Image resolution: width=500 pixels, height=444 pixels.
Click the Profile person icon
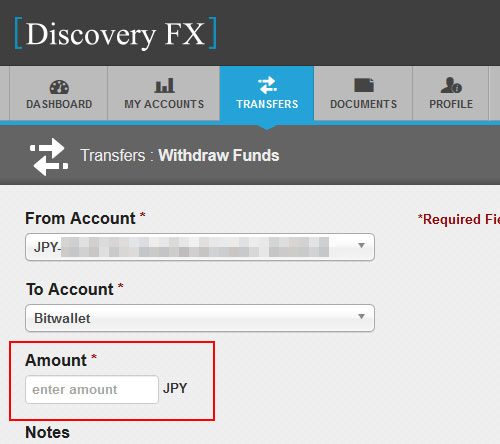tap(451, 85)
